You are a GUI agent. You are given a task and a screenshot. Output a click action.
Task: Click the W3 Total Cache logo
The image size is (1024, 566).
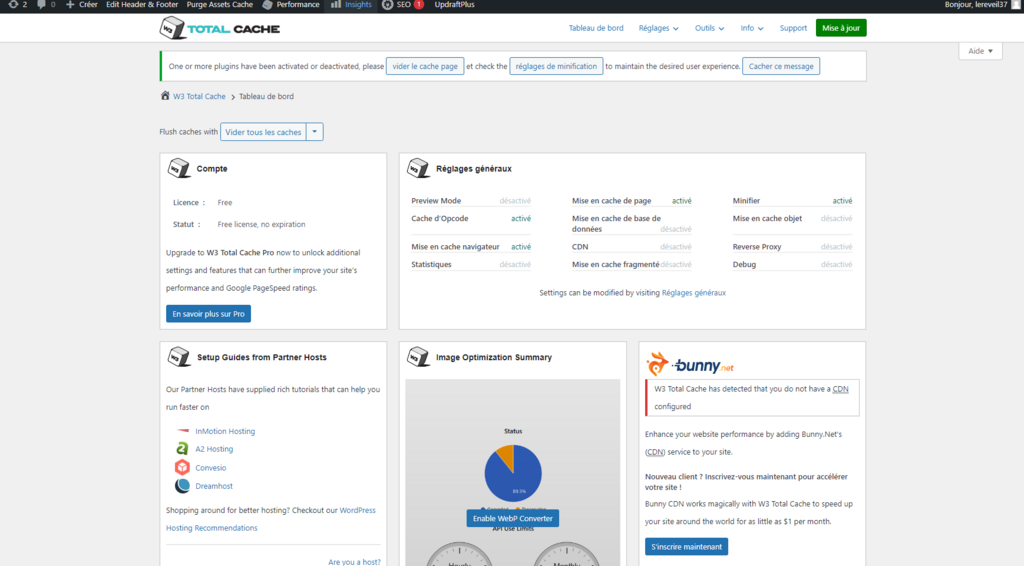(220, 28)
